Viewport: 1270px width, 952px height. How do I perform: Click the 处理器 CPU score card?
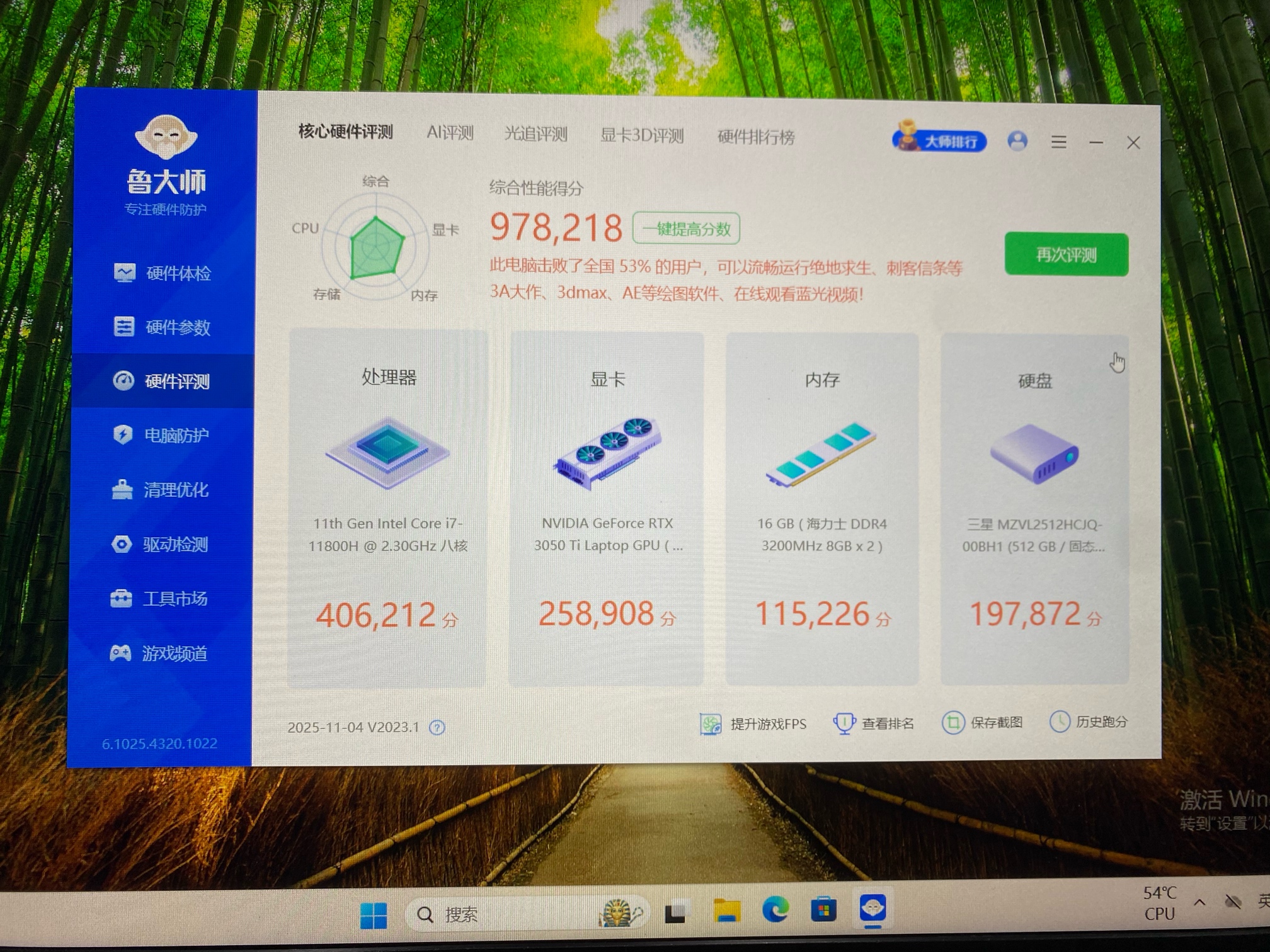pyautogui.click(x=387, y=507)
